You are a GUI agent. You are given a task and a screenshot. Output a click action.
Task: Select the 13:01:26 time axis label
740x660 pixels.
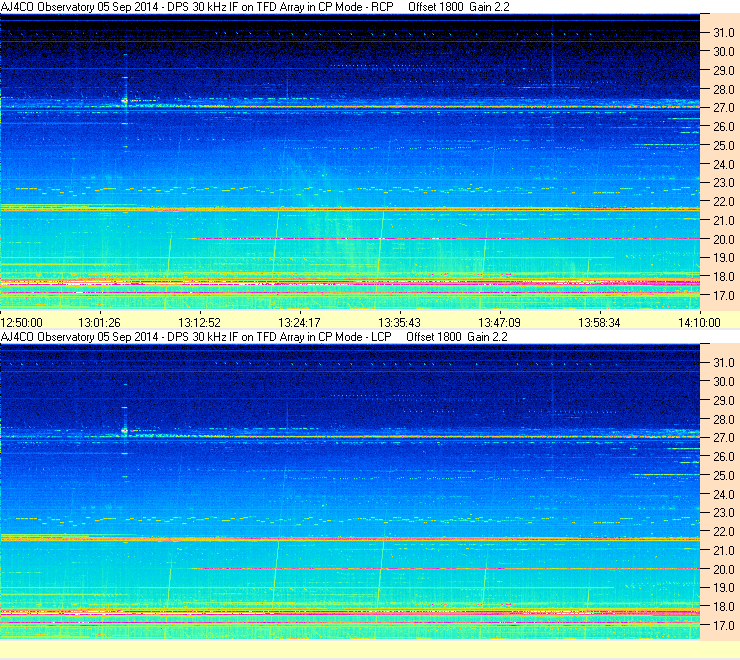click(99, 322)
